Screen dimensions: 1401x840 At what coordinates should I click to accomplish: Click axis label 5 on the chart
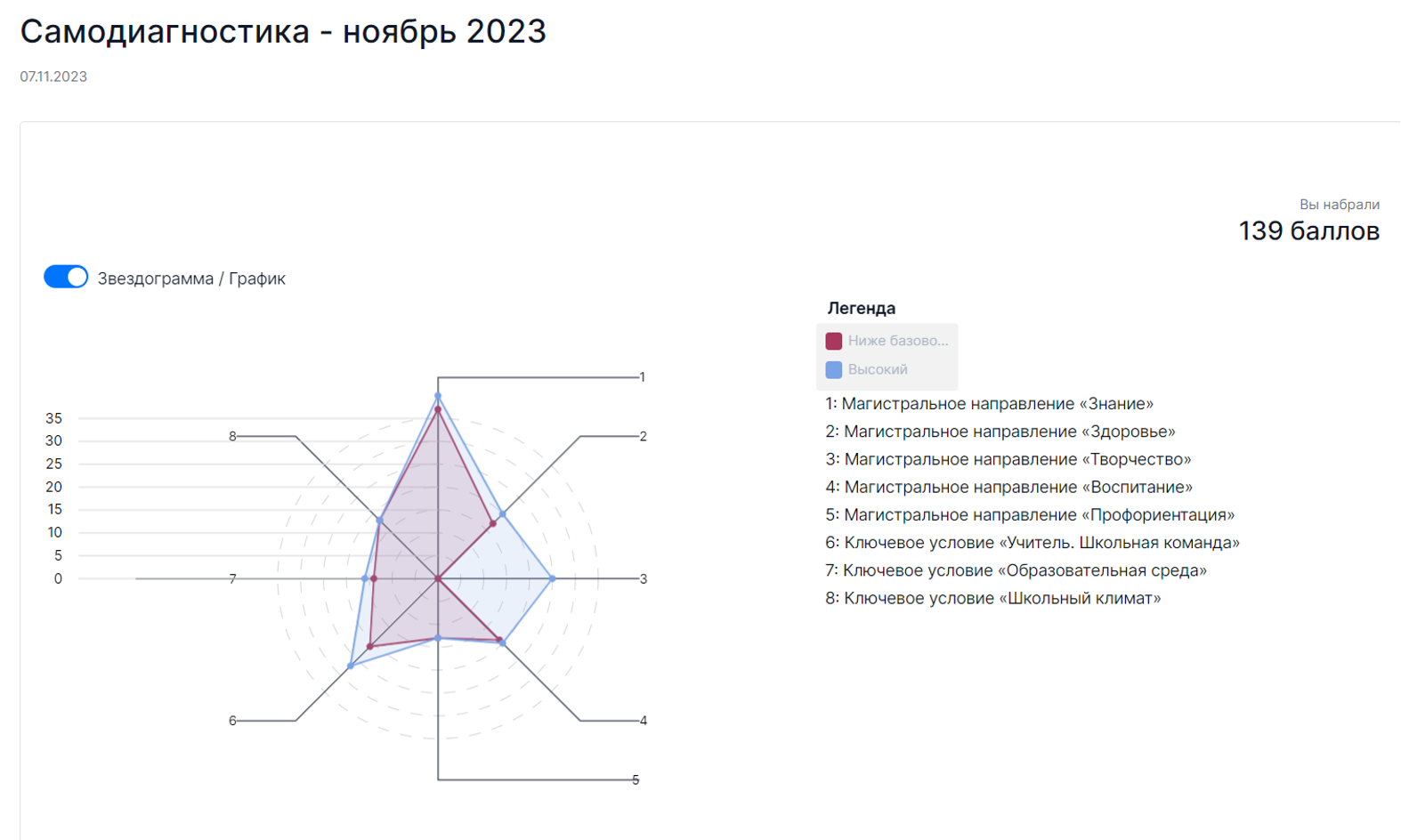point(636,779)
